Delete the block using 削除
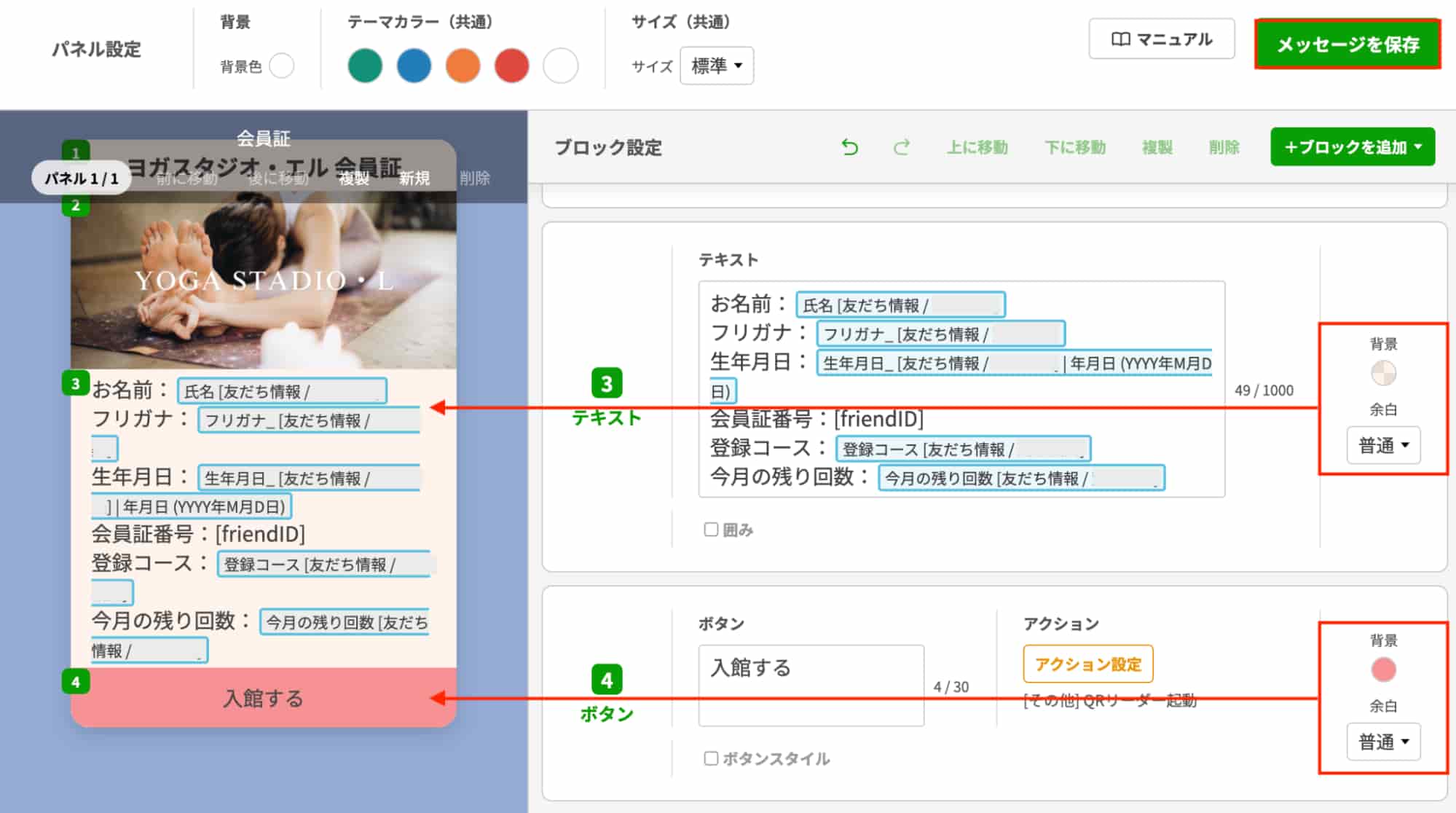1456x813 pixels. pyautogui.click(x=1223, y=147)
